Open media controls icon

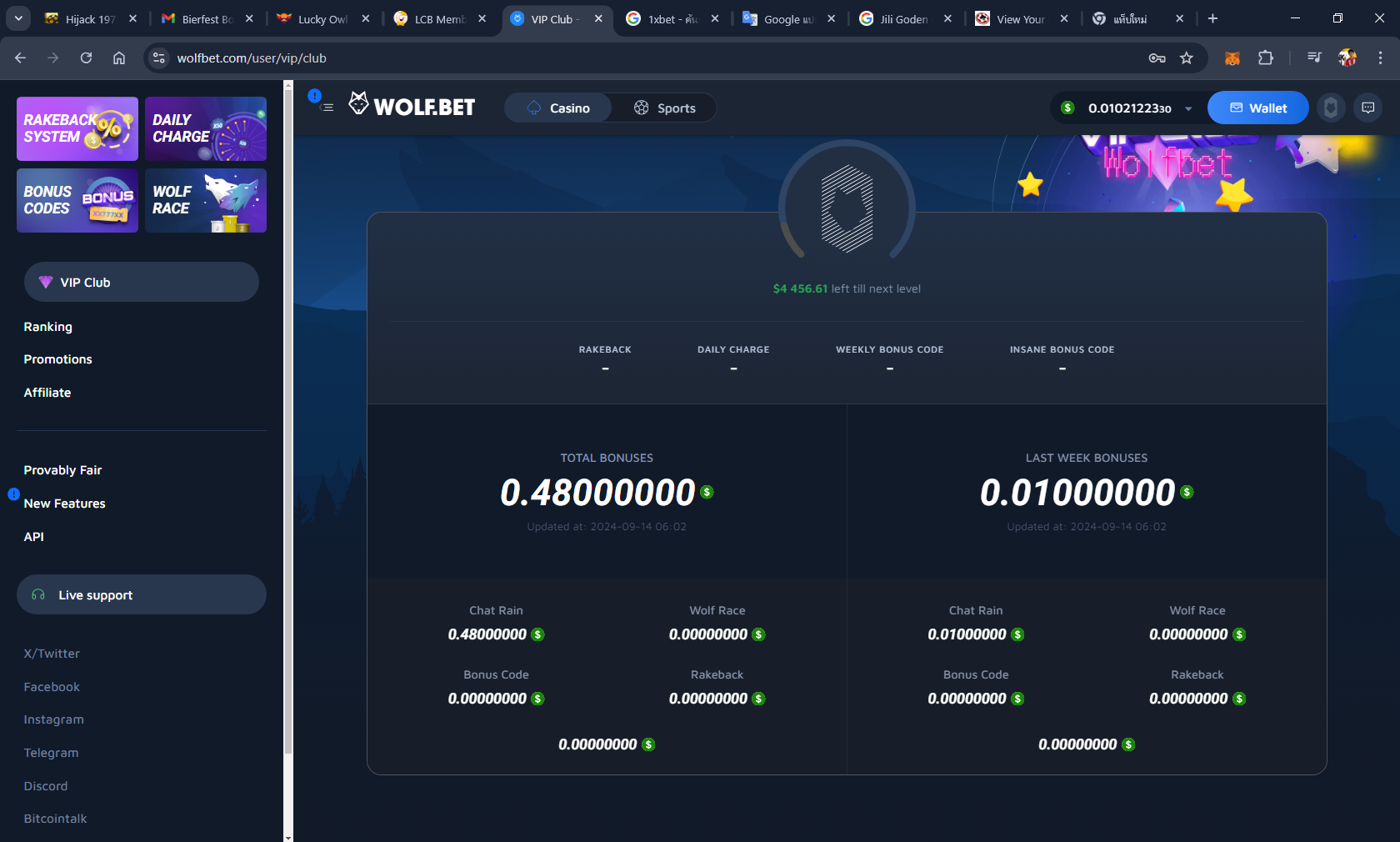[x=1314, y=58]
